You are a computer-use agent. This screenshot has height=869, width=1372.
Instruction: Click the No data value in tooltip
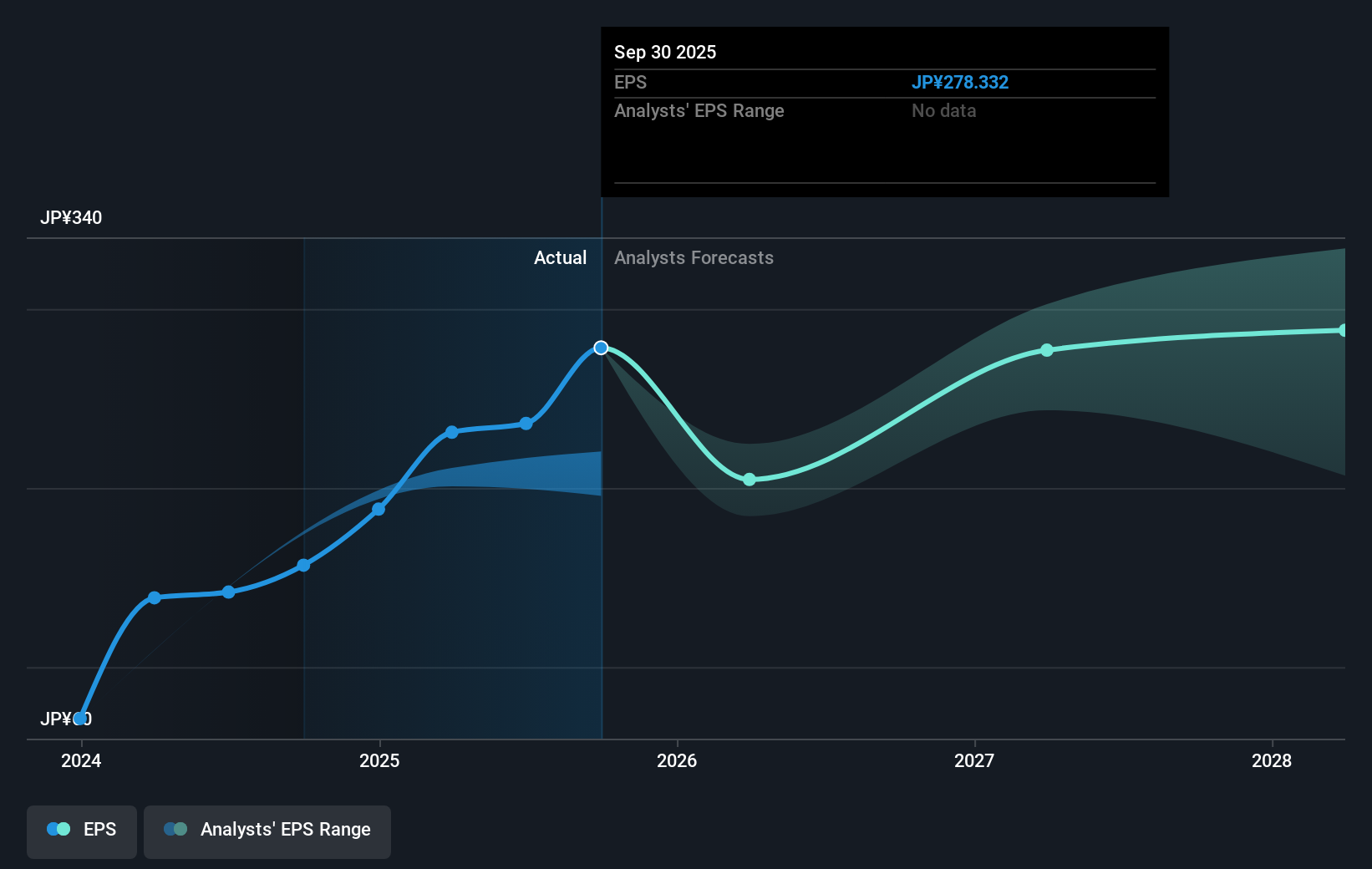click(x=944, y=111)
